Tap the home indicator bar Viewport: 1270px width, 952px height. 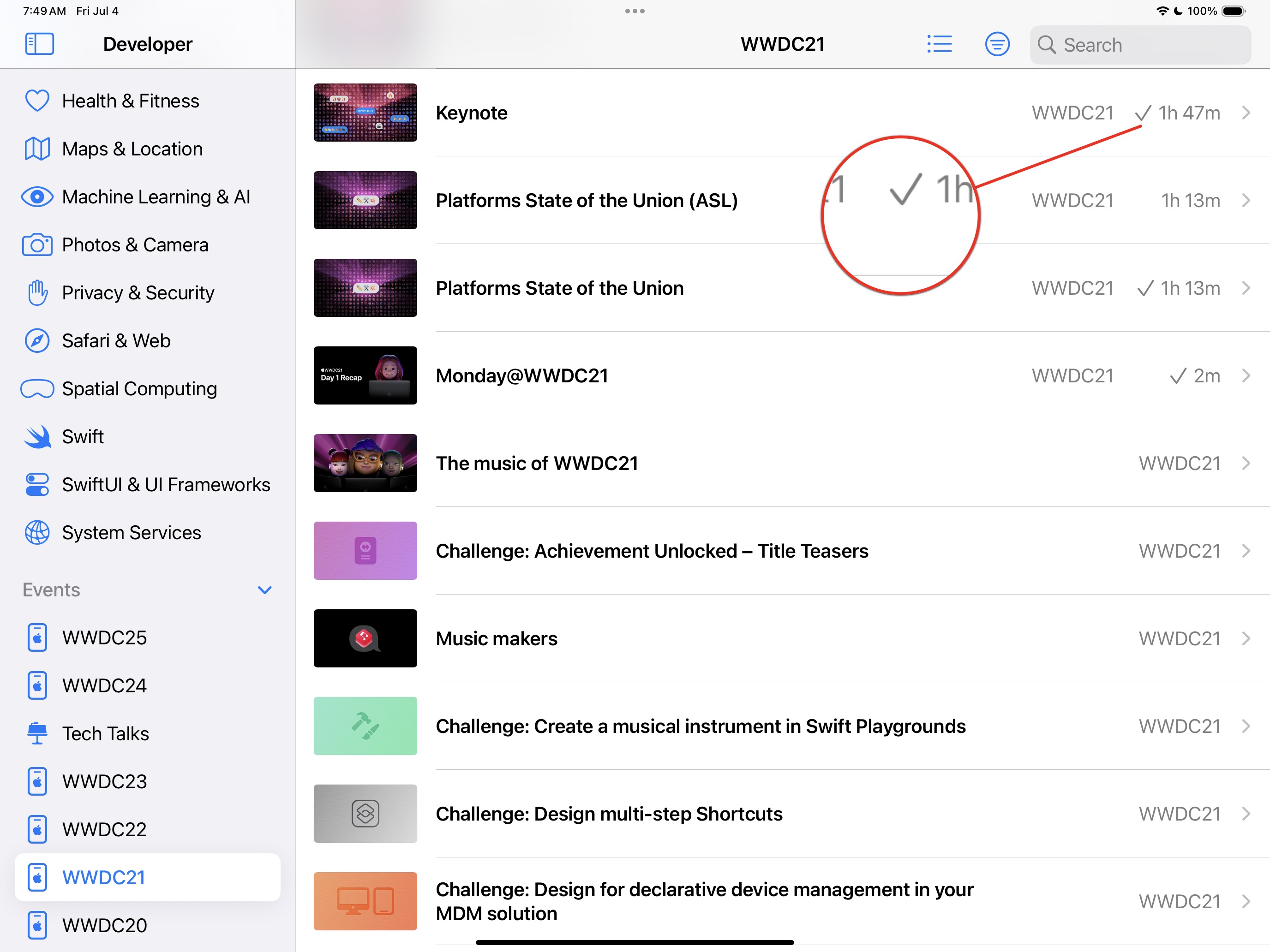point(635,942)
